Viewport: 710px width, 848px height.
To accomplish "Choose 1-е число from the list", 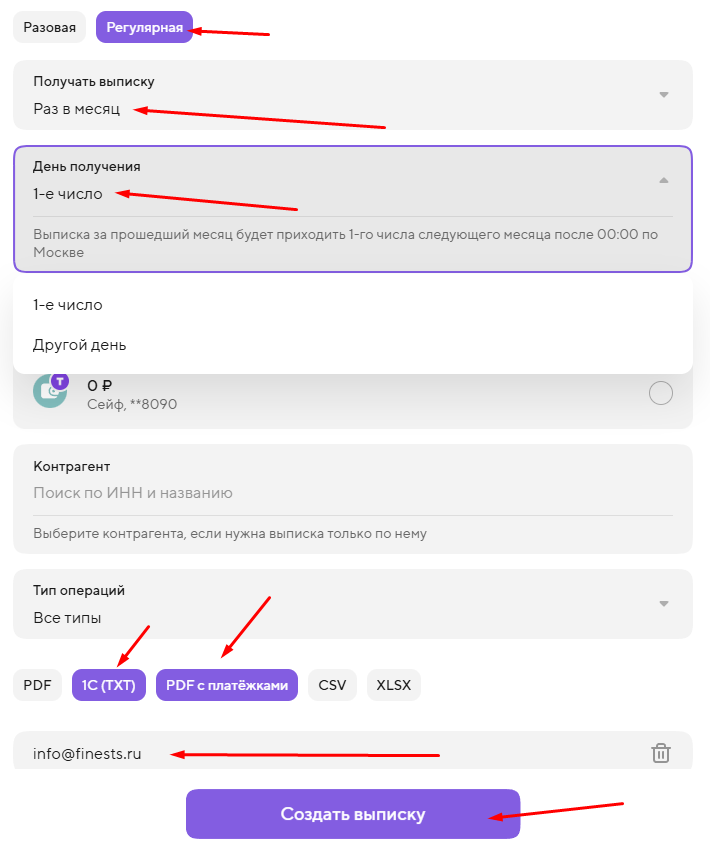I will tap(68, 305).
